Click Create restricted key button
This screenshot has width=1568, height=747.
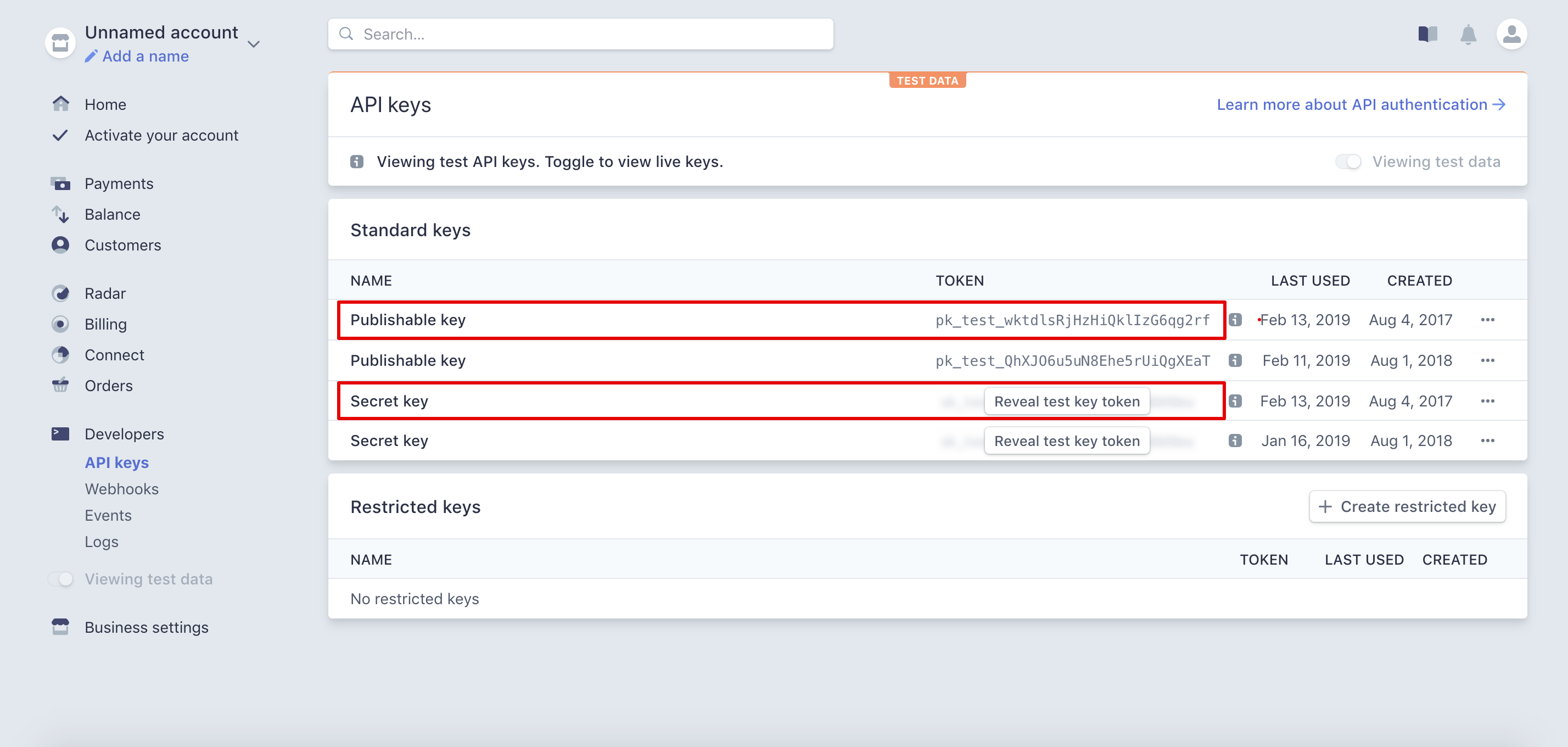1407,506
